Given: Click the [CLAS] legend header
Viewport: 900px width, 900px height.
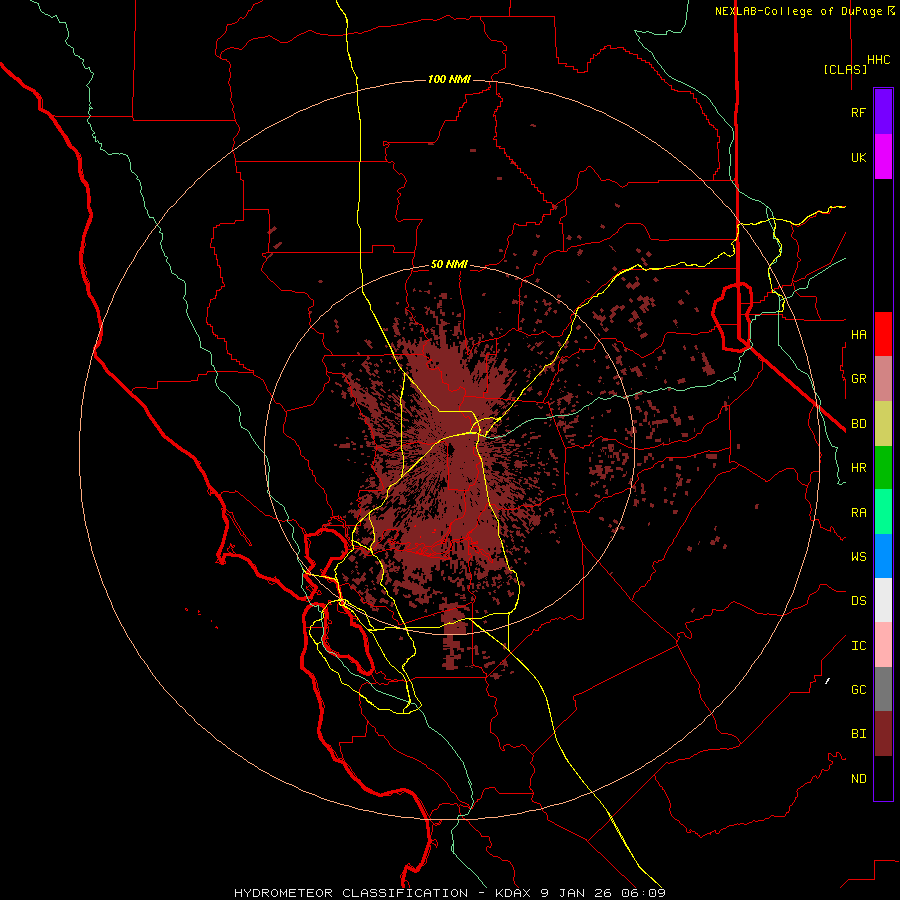Looking at the screenshot, I should [x=845, y=69].
